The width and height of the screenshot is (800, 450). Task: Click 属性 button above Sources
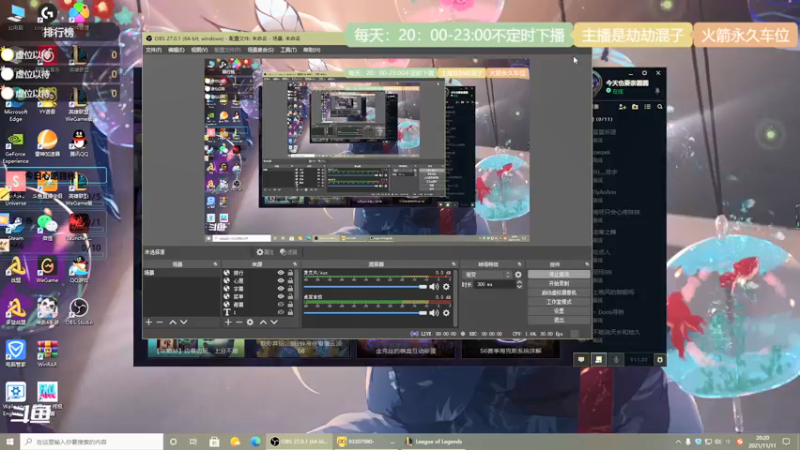pos(265,252)
